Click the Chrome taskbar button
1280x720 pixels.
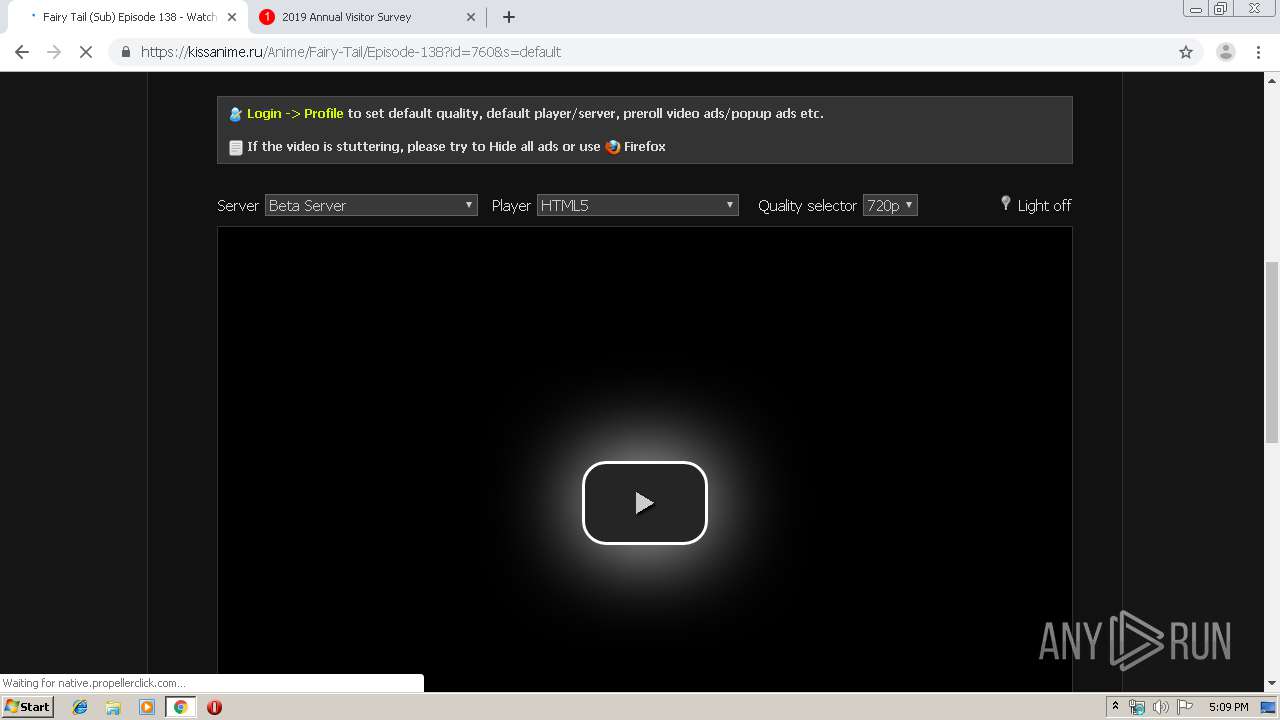[180, 707]
